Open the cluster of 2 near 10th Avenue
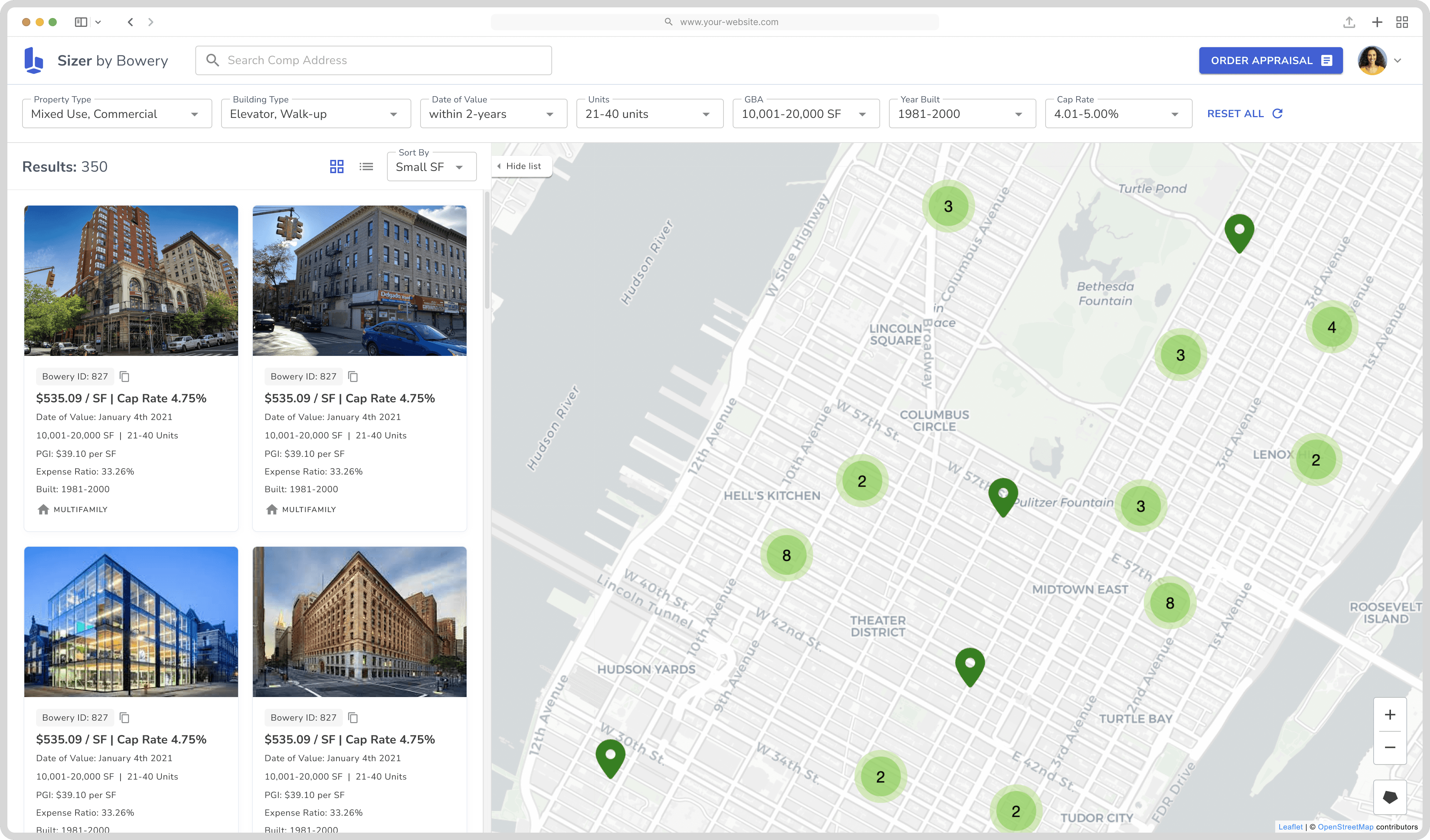This screenshot has height=840, width=1430. point(861,481)
